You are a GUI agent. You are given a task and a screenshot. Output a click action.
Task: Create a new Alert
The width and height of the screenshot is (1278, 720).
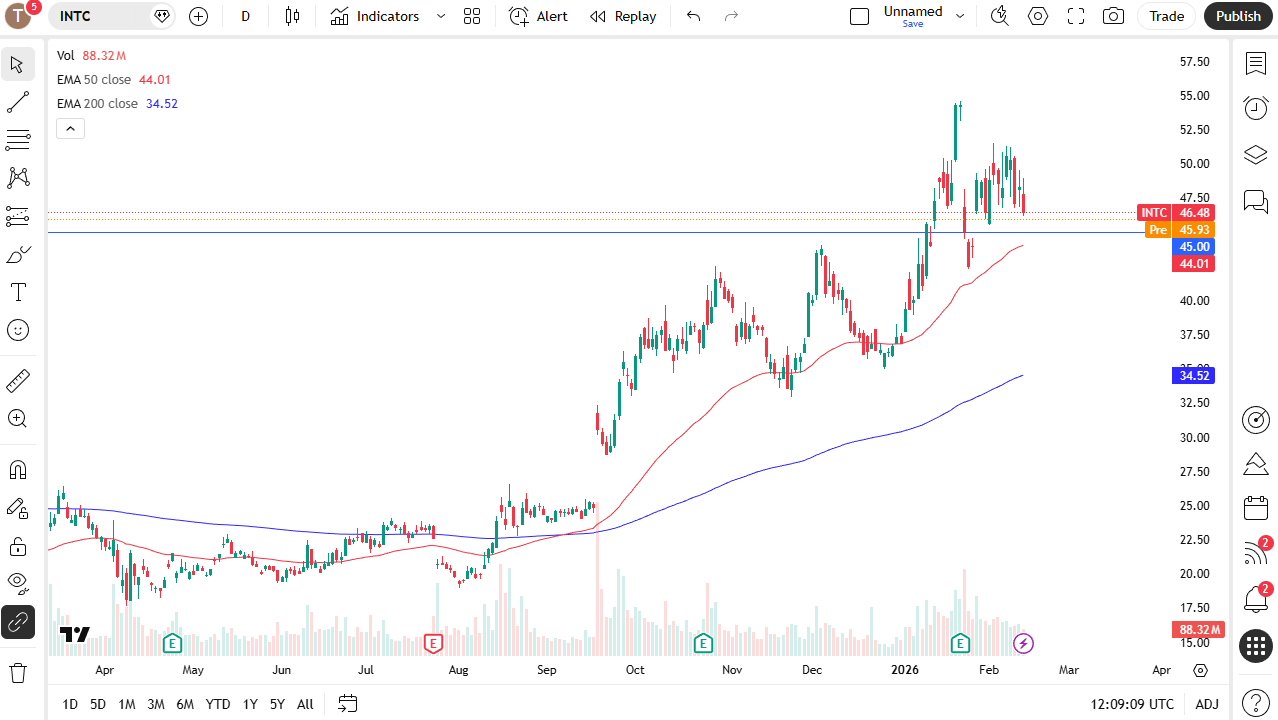[x=538, y=16]
